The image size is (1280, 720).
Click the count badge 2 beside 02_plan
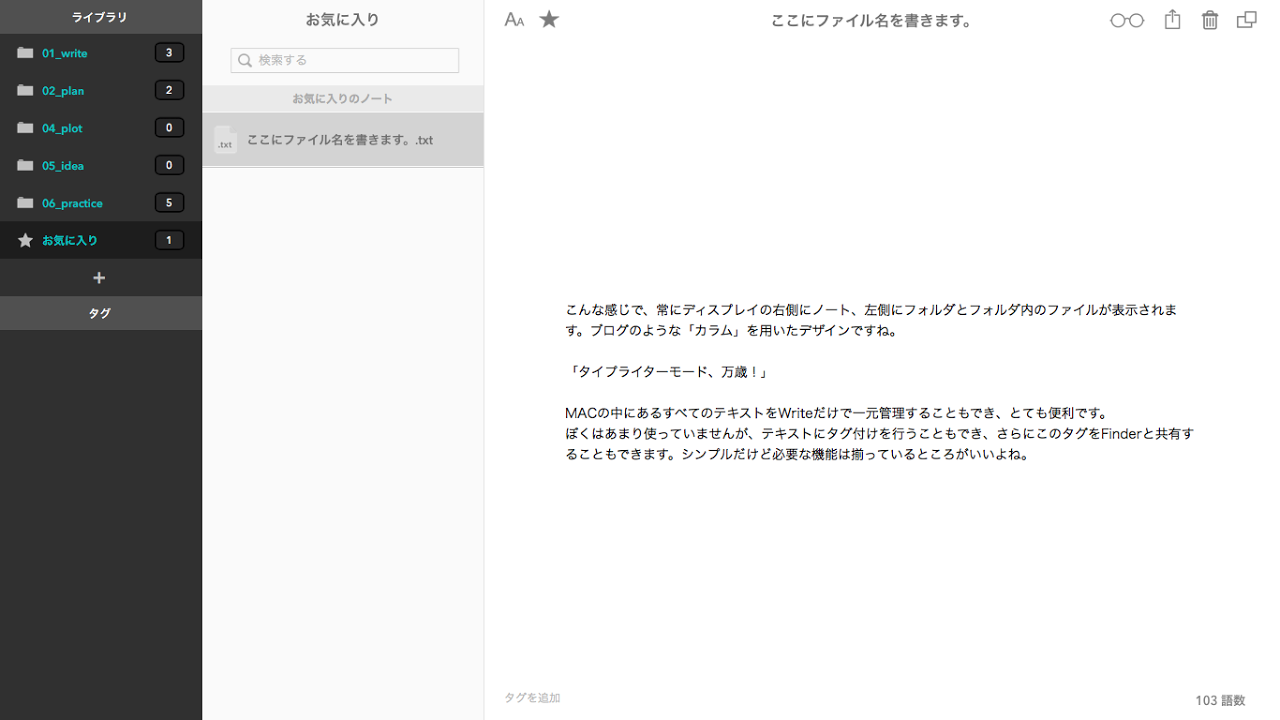pos(169,90)
